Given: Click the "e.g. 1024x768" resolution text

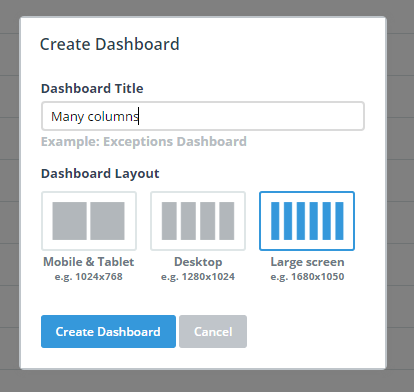Looking at the screenshot, I should [x=89, y=277].
